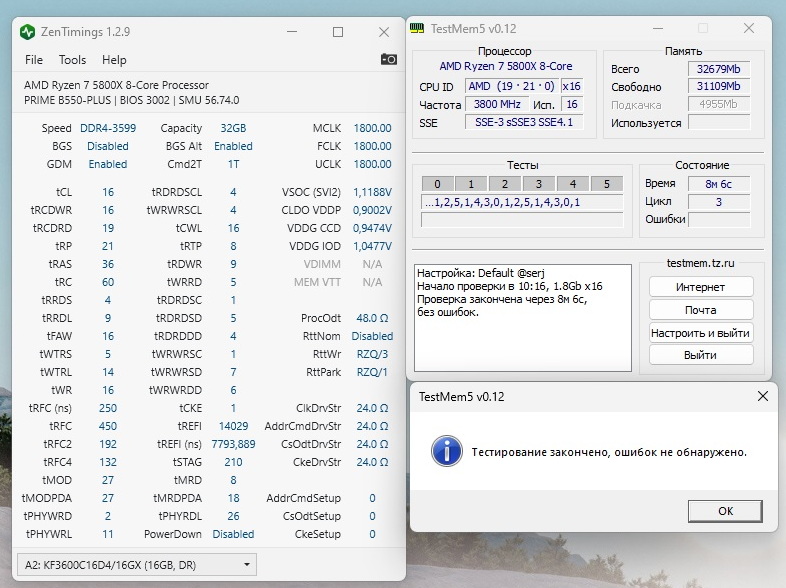Click the CPU ID AMD (19 · 21 · 0) field
The height and width of the screenshot is (588, 786).
coord(511,86)
